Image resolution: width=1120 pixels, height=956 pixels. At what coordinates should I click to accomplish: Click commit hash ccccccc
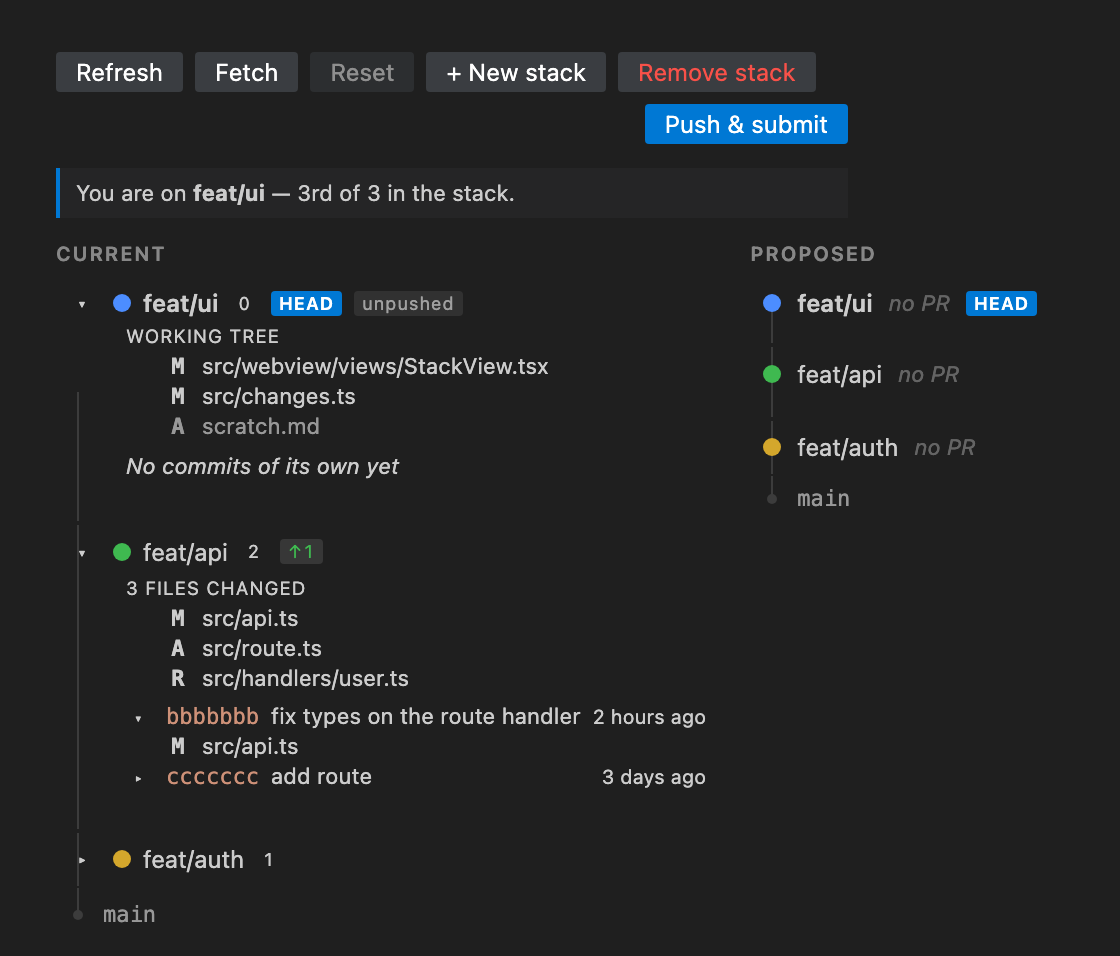(212, 777)
